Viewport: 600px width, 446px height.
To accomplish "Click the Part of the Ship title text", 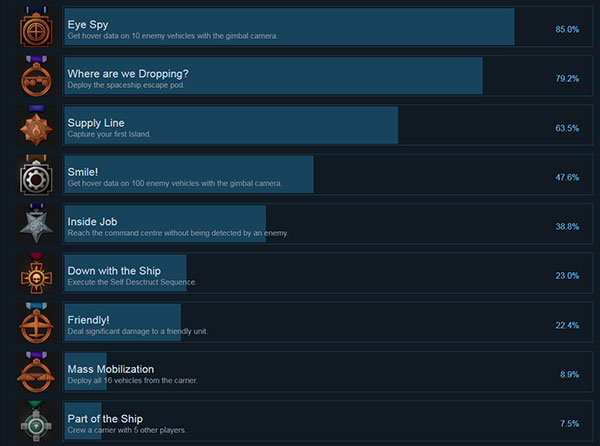I will click(x=105, y=419).
